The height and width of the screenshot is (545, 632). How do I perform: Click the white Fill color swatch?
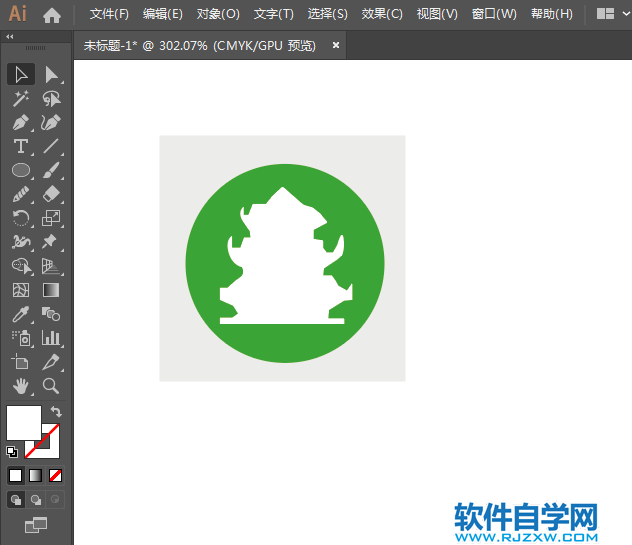coord(23,421)
